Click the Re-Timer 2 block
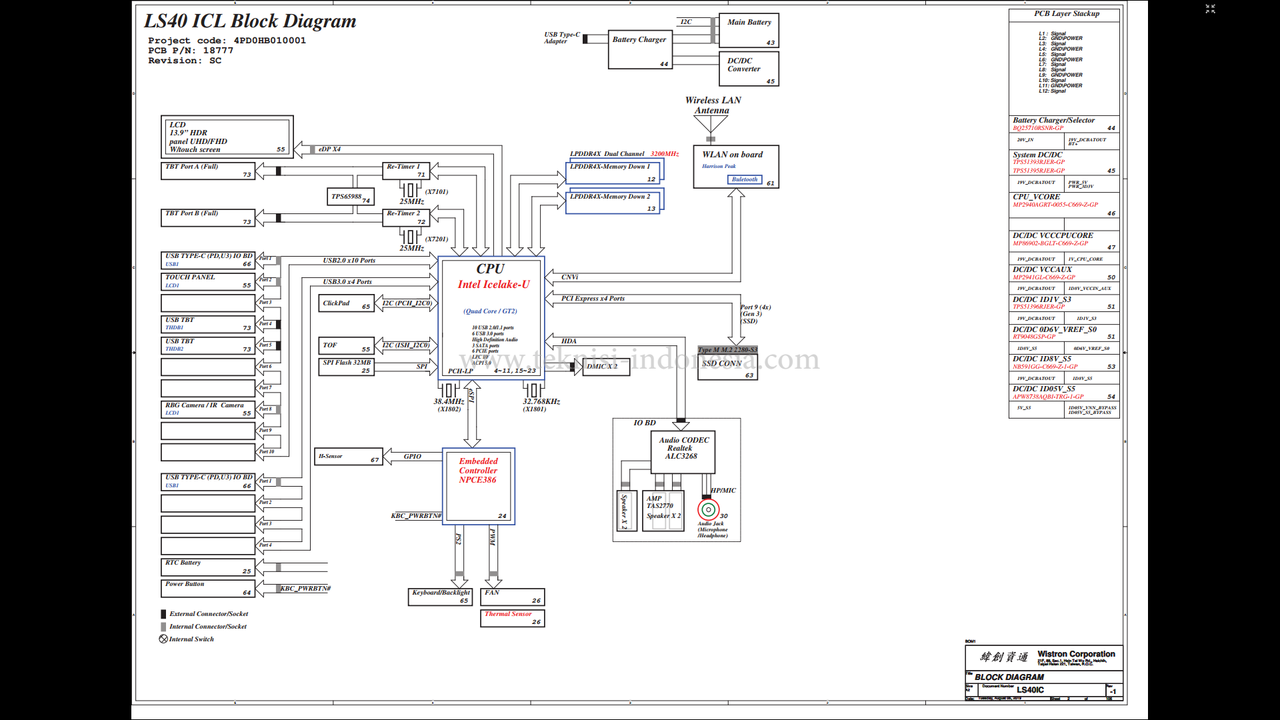 point(407,217)
